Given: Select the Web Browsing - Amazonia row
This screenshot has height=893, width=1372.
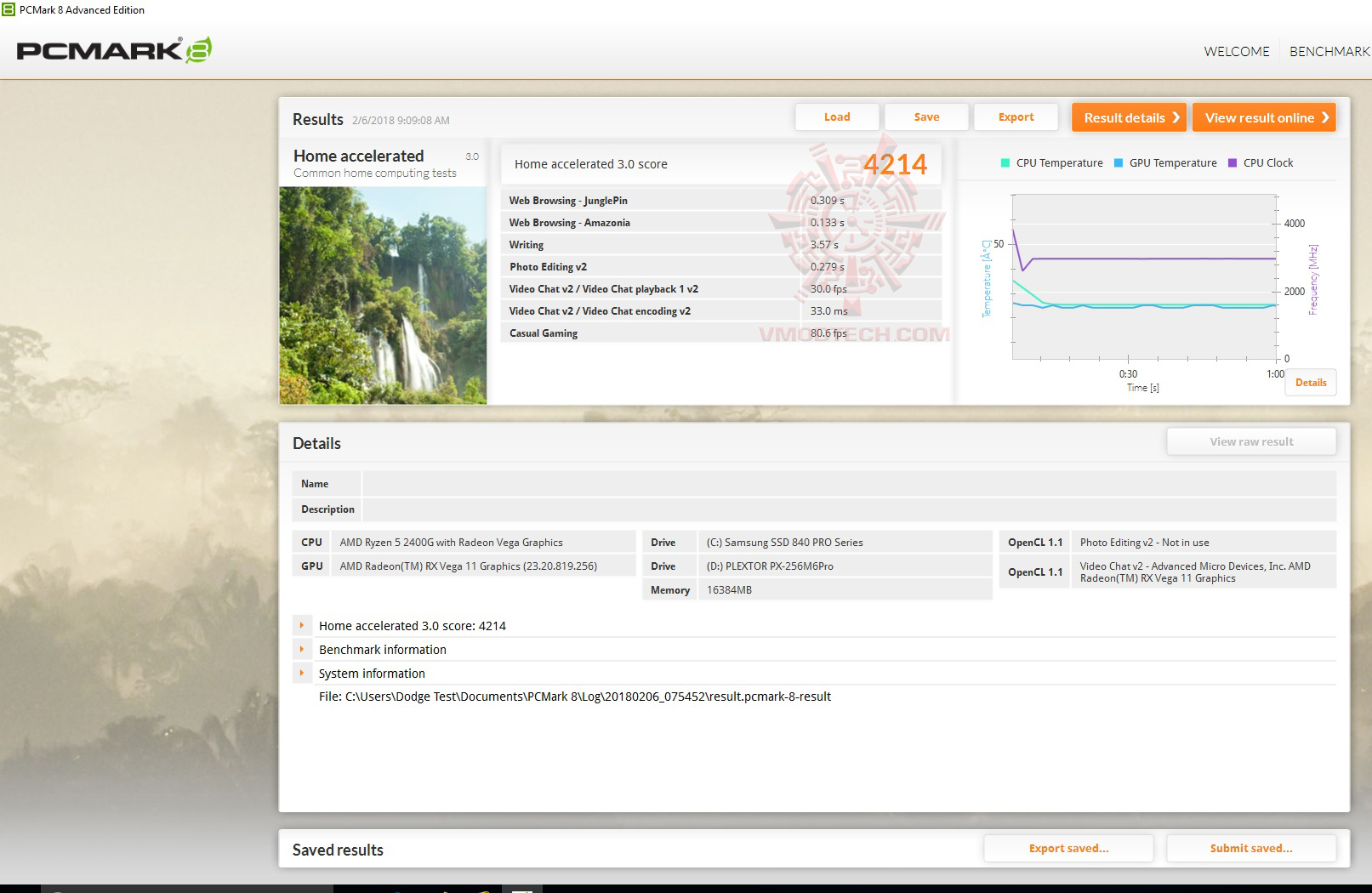Looking at the screenshot, I should 721,223.
